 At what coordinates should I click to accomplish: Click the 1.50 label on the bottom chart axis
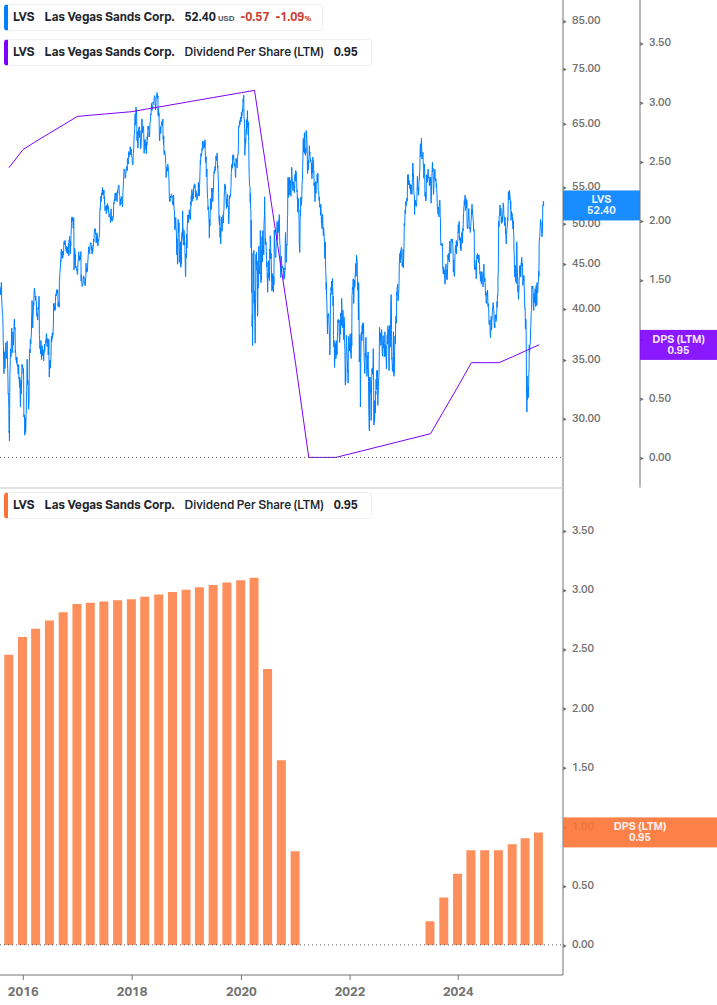point(583,767)
